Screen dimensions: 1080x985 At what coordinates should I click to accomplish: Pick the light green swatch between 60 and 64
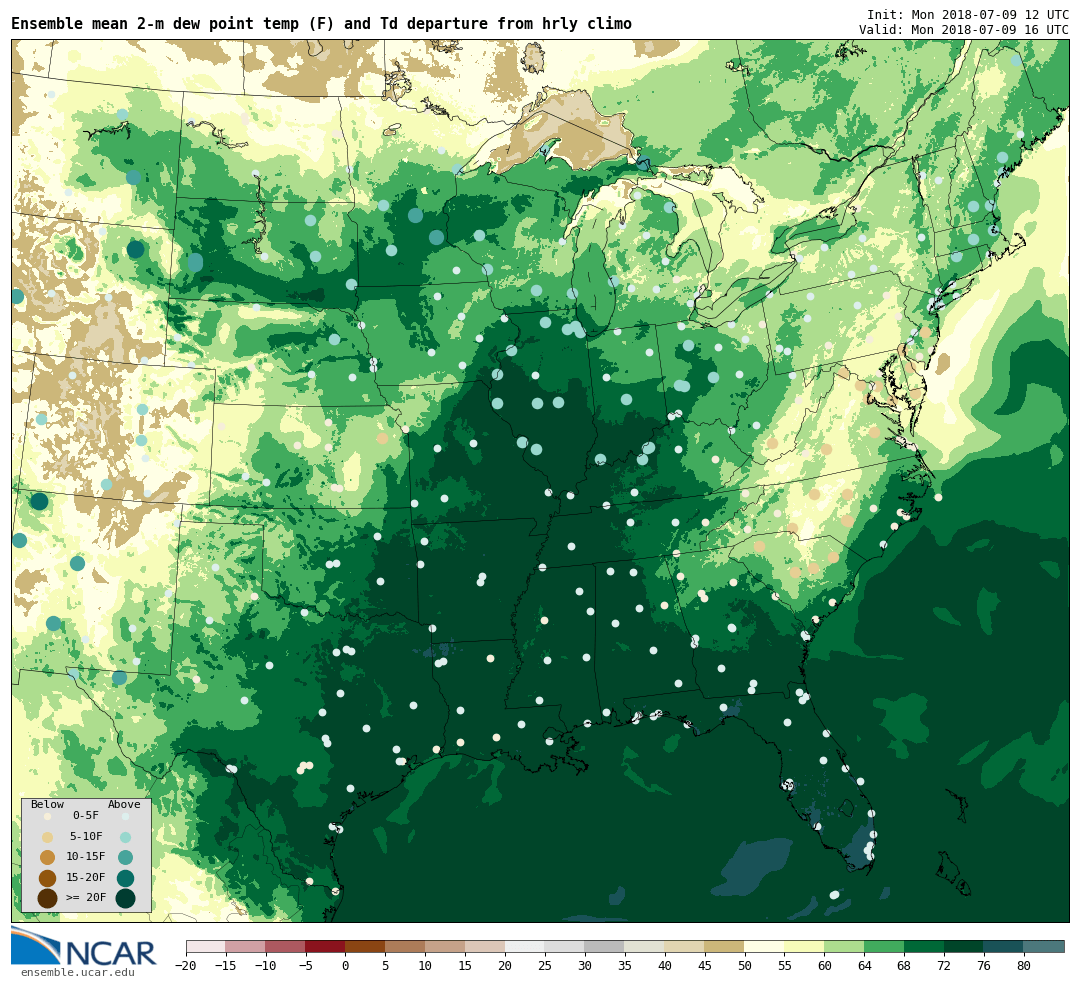[x=844, y=946]
